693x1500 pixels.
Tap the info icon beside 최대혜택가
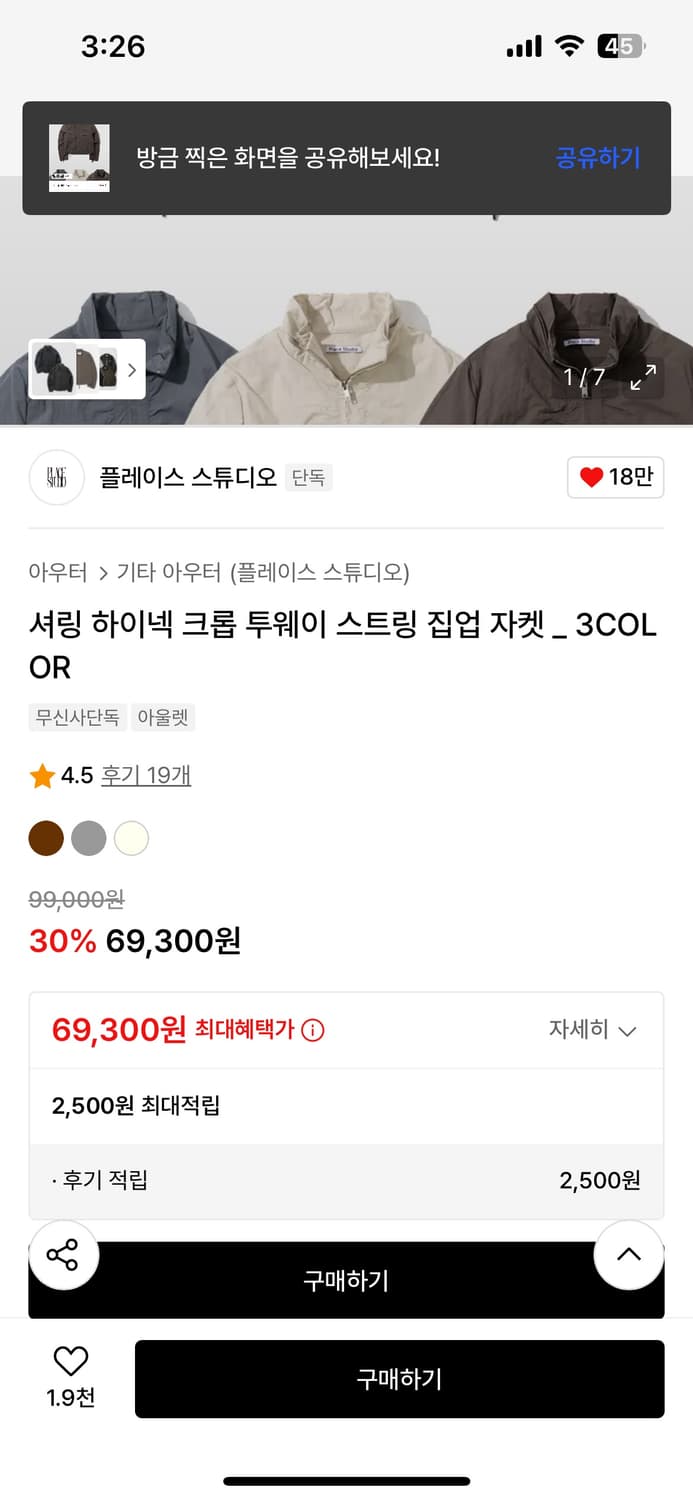click(313, 1030)
